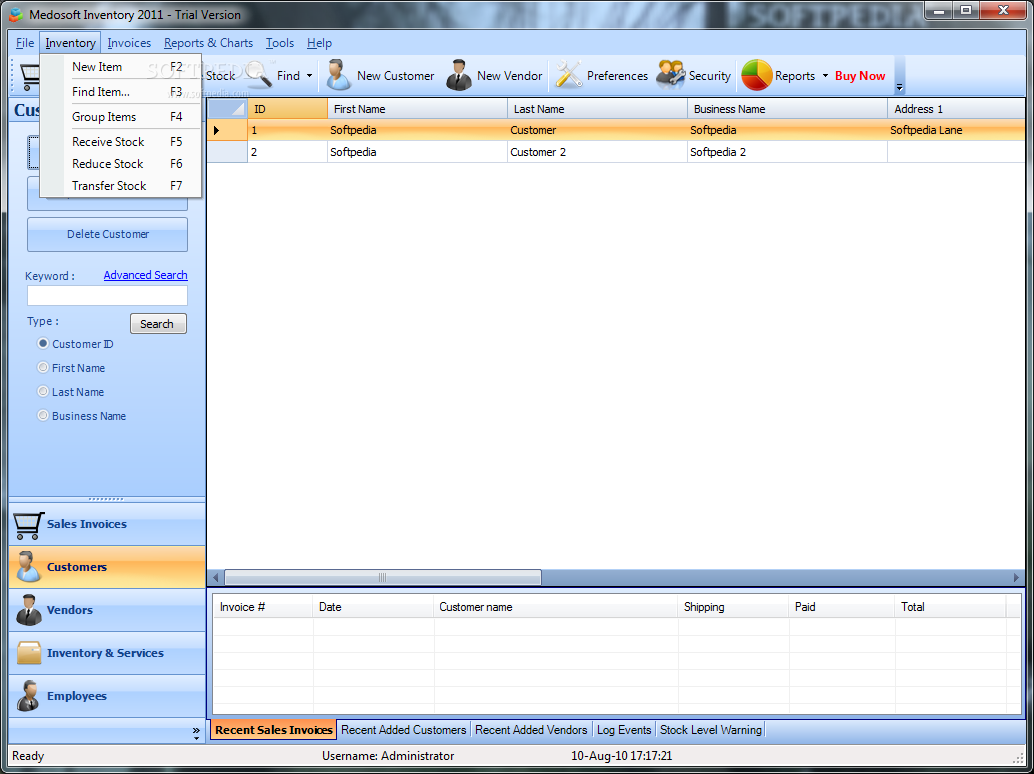Sort by the Last Name column header
This screenshot has width=1034, height=774.
pyautogui.click(x=597, y=109)
